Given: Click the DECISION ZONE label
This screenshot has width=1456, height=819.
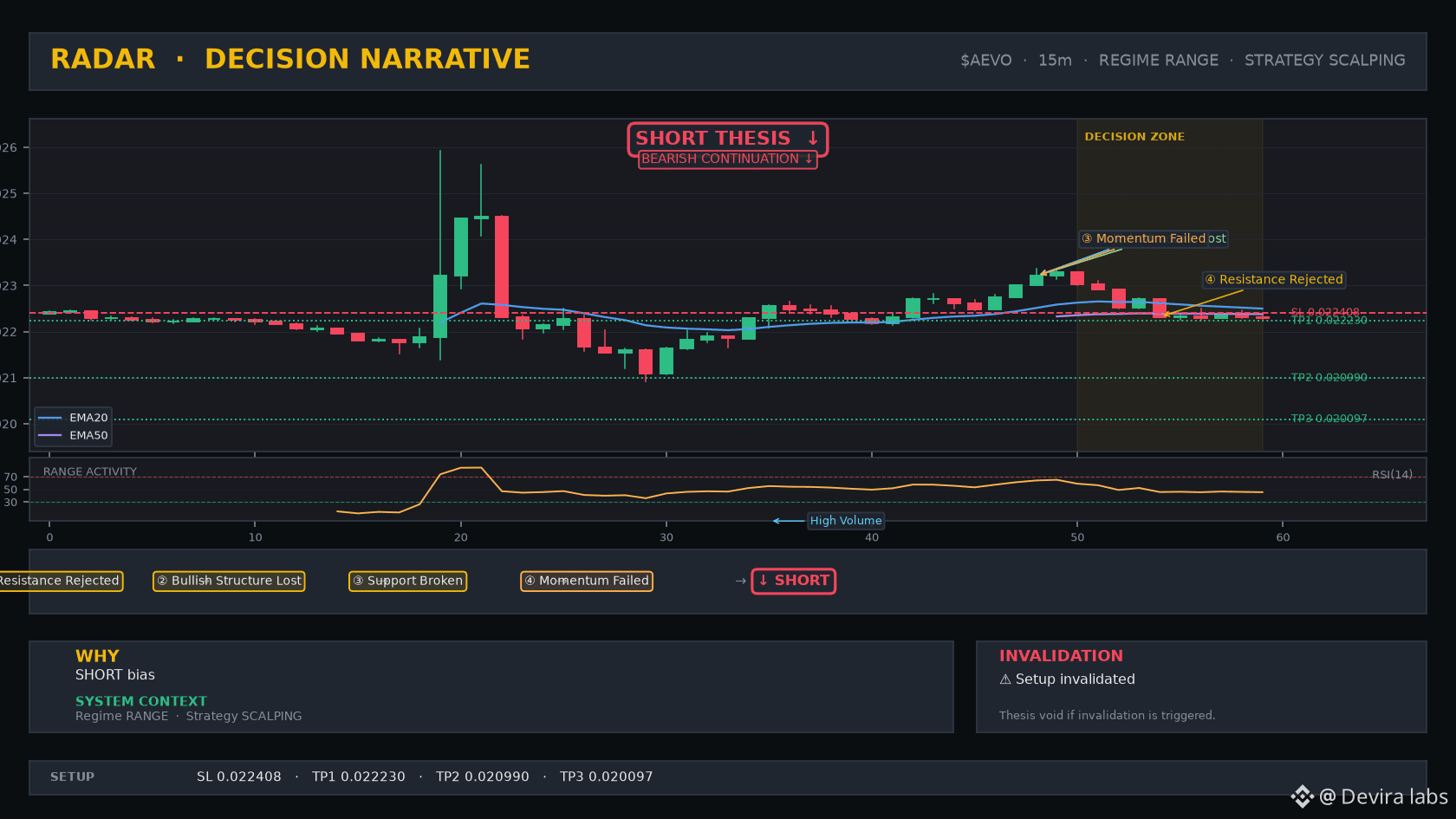Looking at the screenshot, I should click(x=1134, y=137).
